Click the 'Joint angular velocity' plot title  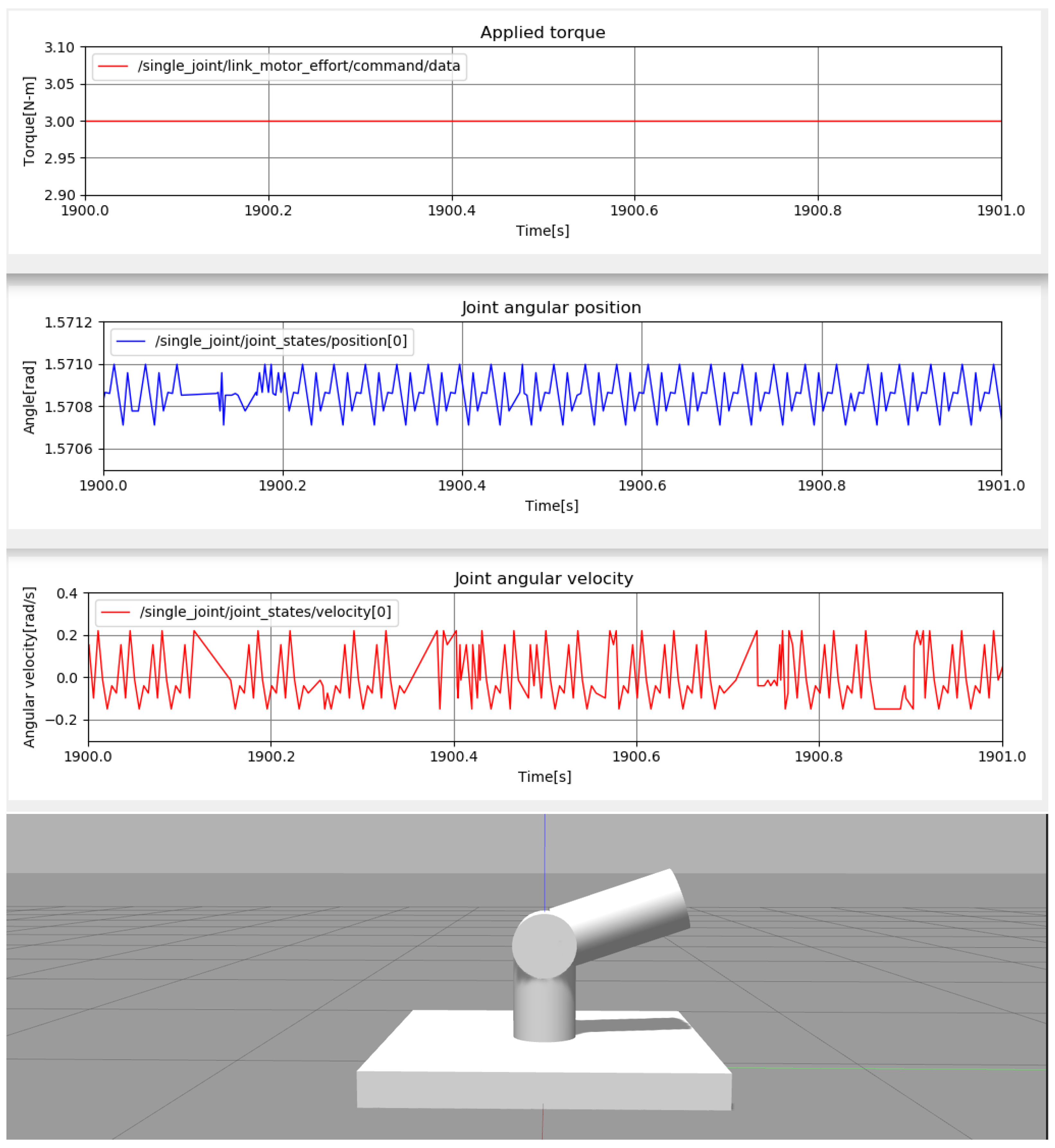point(543,578)
